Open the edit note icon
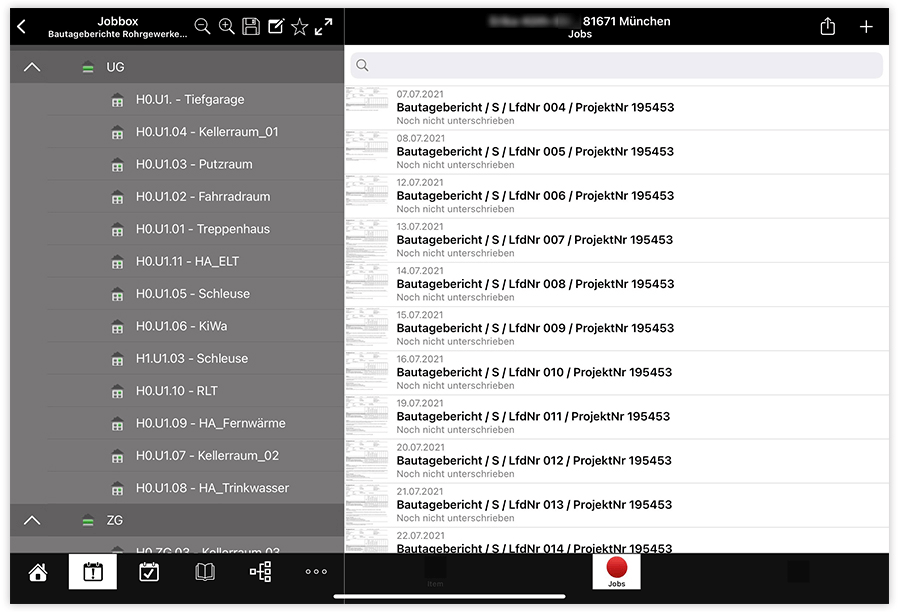 pyautogui.click(x=276, y=27)
